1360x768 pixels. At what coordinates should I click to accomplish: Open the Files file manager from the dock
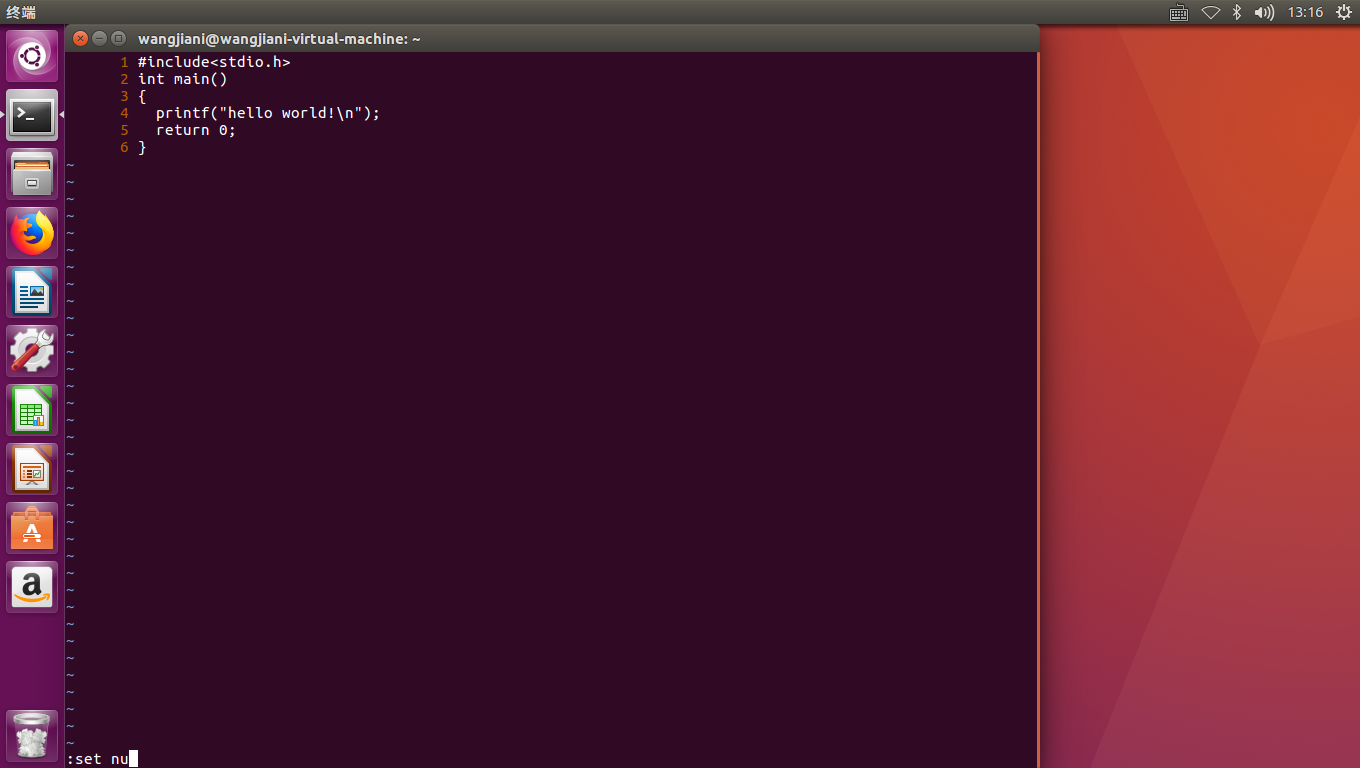pyautogui.click(x=31, y=174)
